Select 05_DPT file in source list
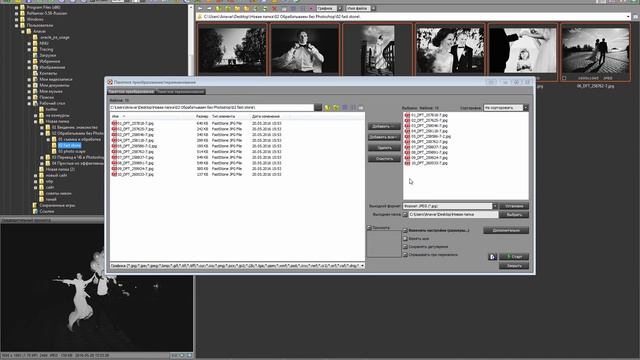640x360 pixels. 134,146
